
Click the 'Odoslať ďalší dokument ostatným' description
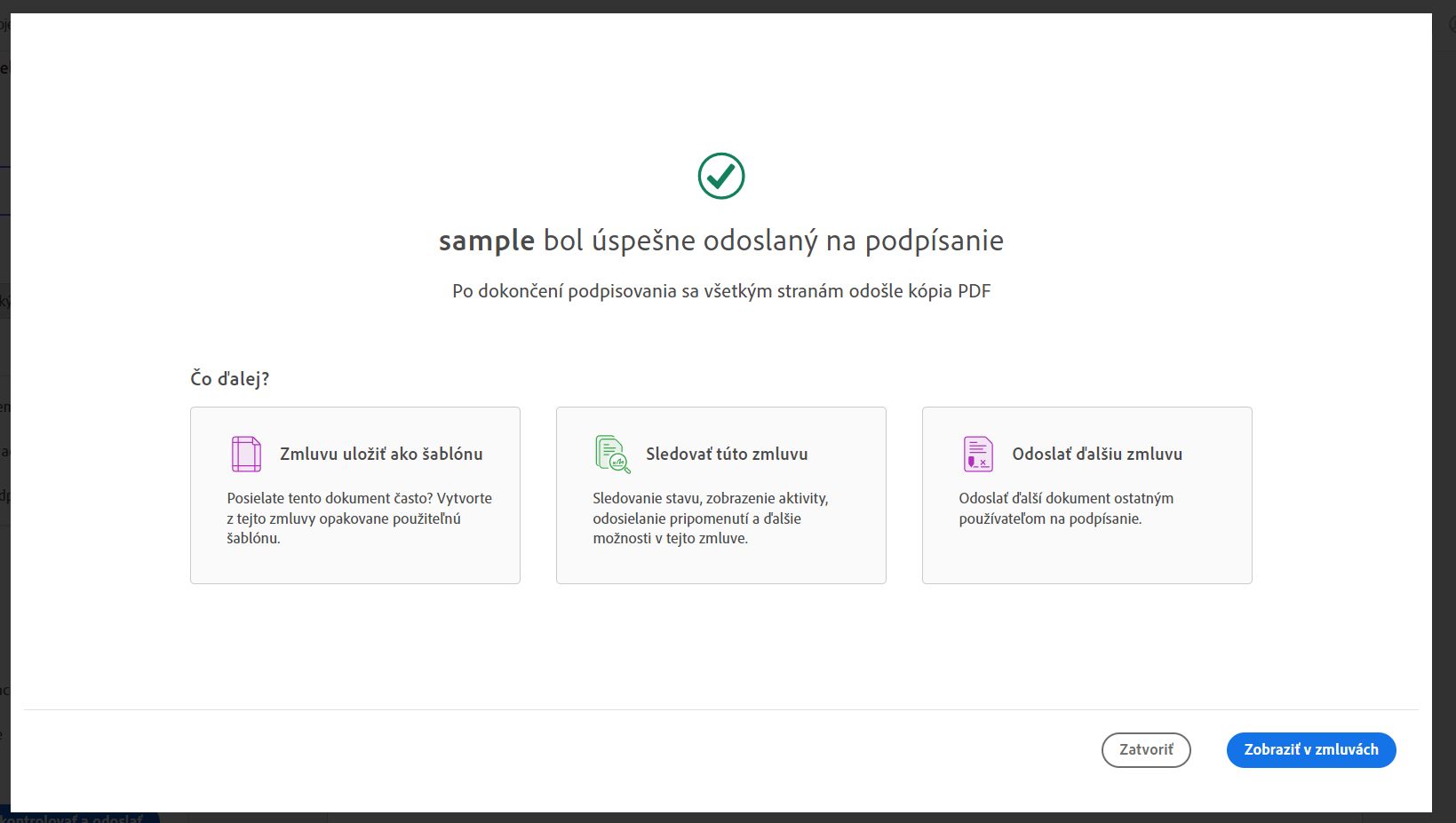[x=1066, y=509]
